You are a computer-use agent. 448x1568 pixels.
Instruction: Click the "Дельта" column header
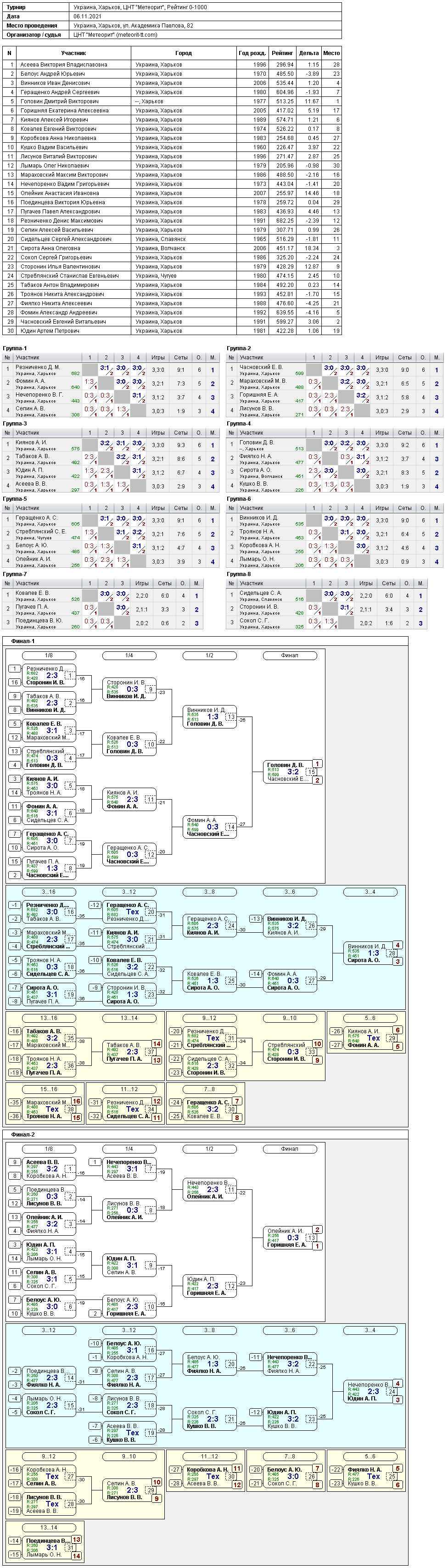309,53
